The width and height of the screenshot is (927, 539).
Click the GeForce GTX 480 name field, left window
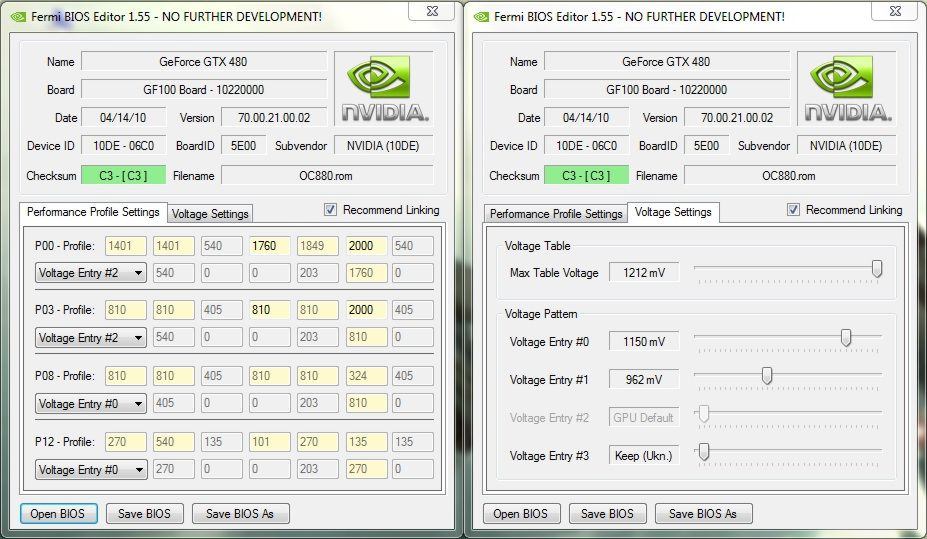[x=204, y=61]
